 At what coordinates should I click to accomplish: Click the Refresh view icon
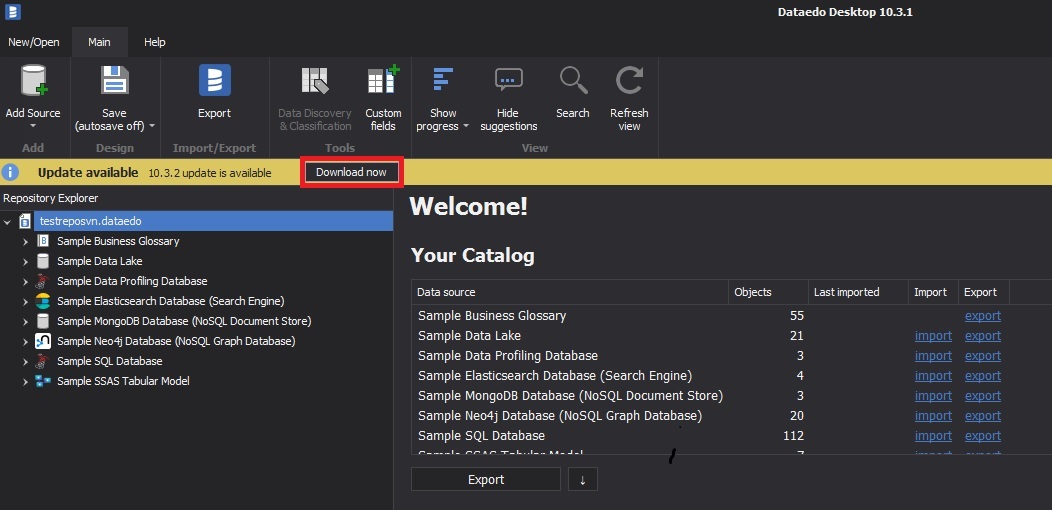pyautogui.click(x=629, y=81)
